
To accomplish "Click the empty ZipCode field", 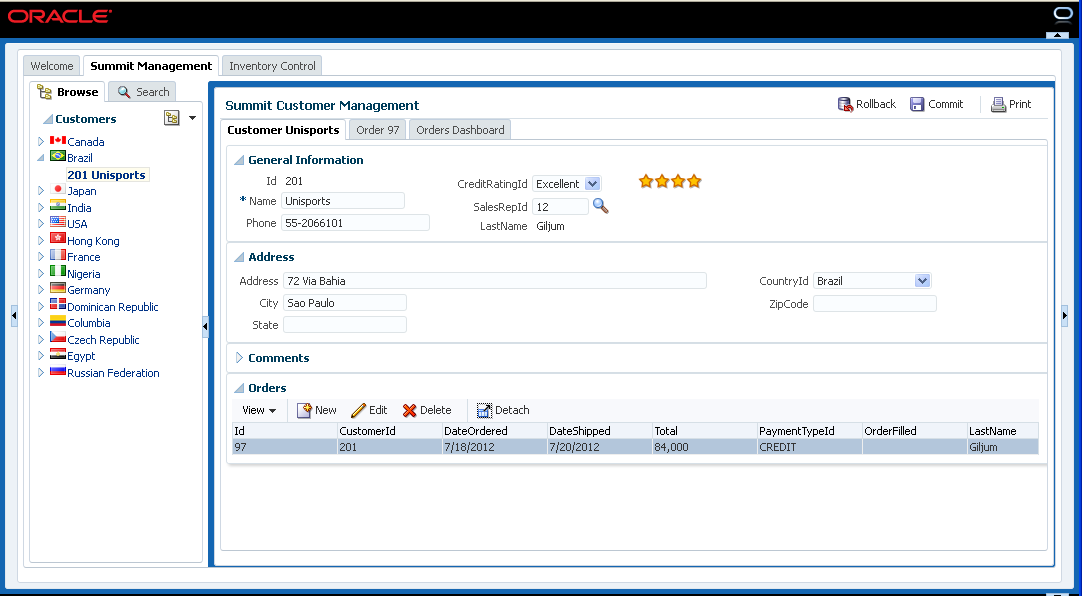I will coord(874,304).
